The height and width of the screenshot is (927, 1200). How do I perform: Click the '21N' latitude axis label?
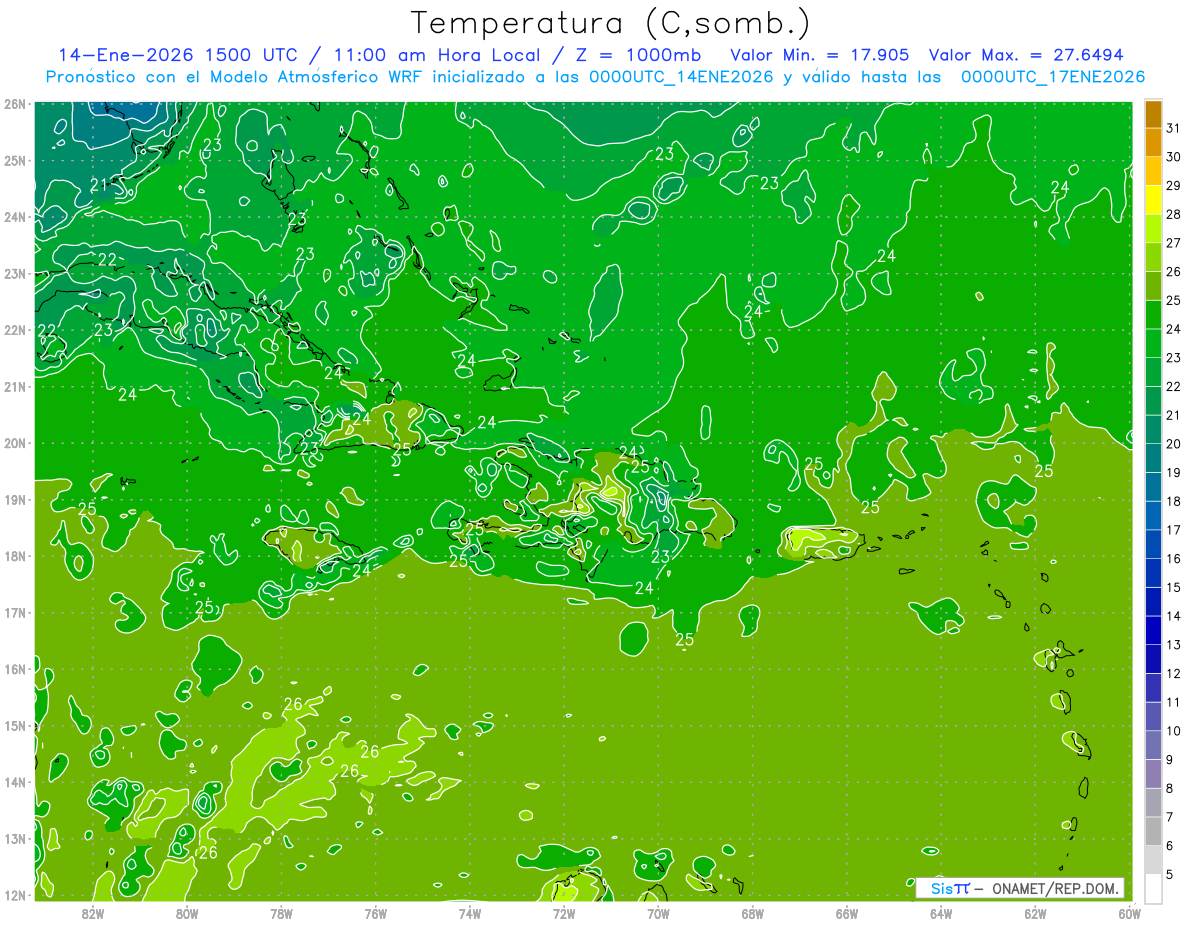[x=14, y=386]
